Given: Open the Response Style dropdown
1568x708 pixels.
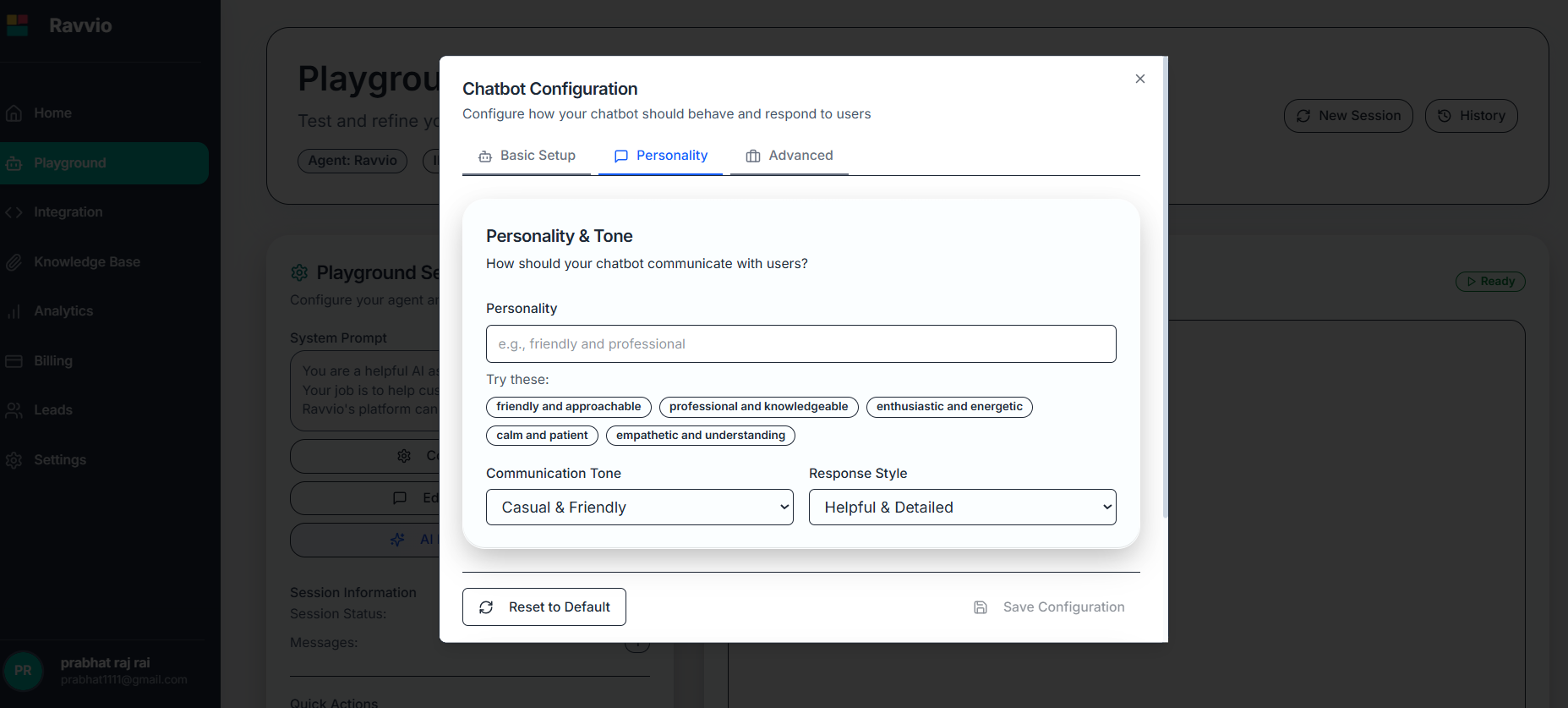Looking at the screenshot, I should point(962,507).
